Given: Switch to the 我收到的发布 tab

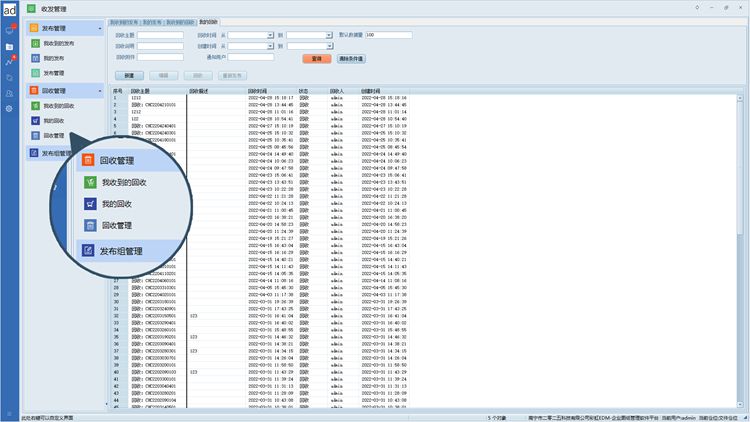Looking at the screenshot, I should click(x=123, y=21).
